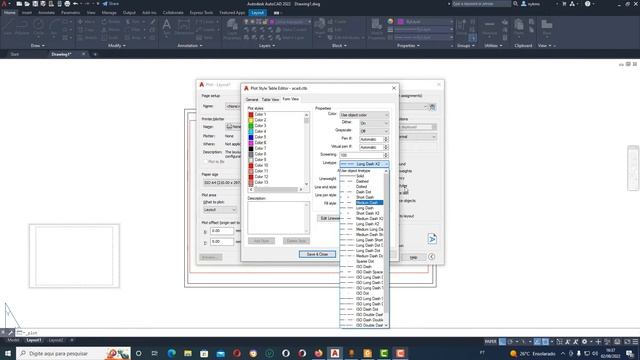This screenshot has width=640, height=360.
Task: Click the AutoCAD icon on taskbar
Action: tap(335, 353)
